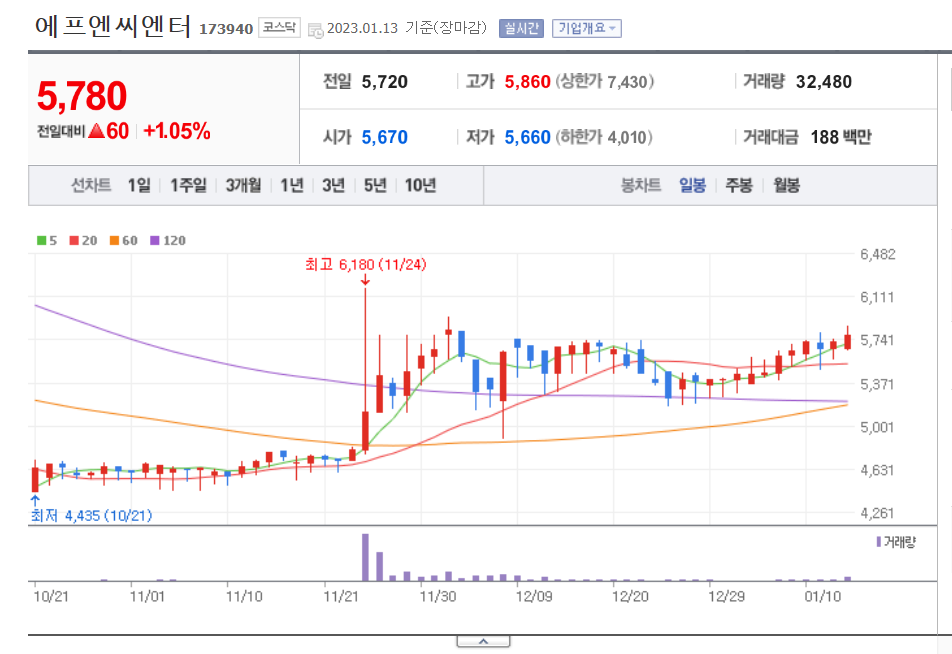This screenshot has width=952, height=654.
Task: Switch to the 주봉 candlestick chart
Action: click(x=739, y=185)
